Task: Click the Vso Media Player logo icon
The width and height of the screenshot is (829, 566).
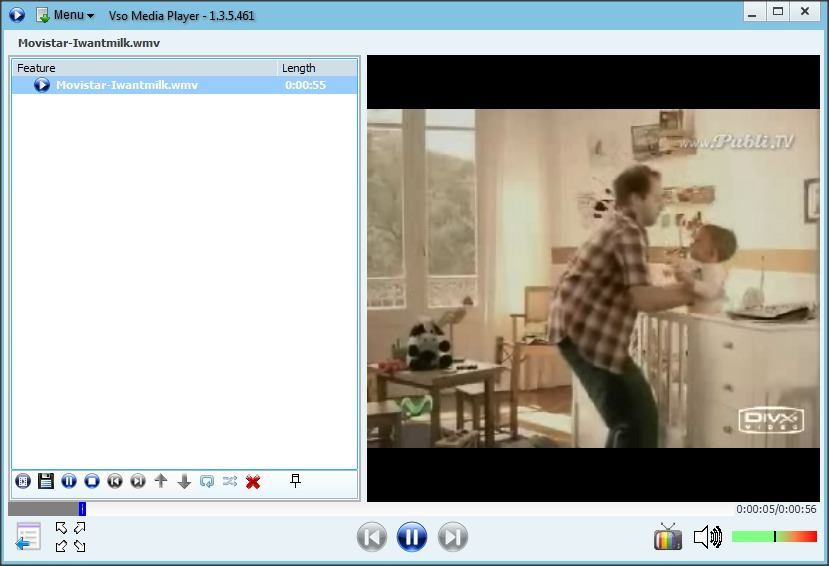Action: pos(16,15)
